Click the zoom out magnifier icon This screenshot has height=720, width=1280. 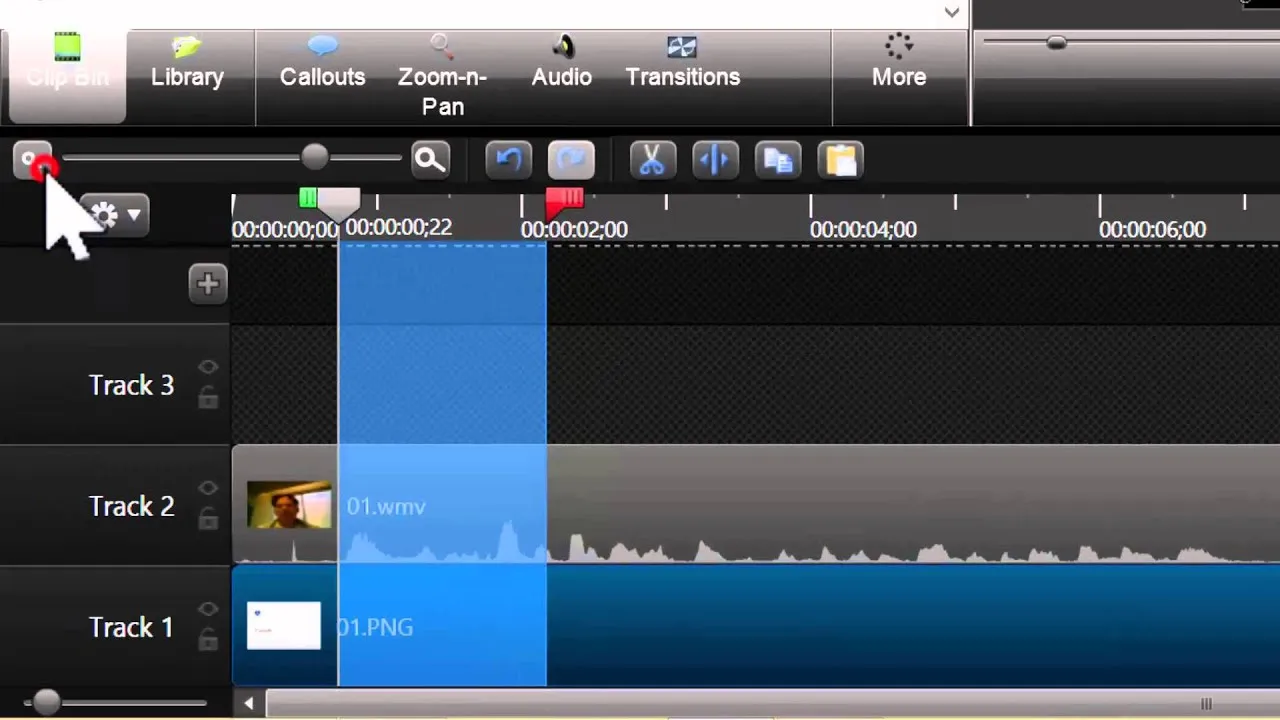[32, 161]
